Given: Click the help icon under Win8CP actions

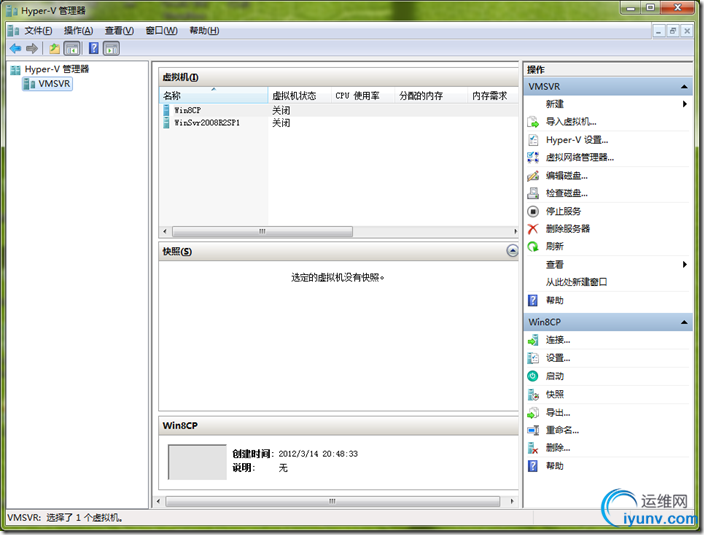Looking at the screenshot, I should [x=533, y=466].
